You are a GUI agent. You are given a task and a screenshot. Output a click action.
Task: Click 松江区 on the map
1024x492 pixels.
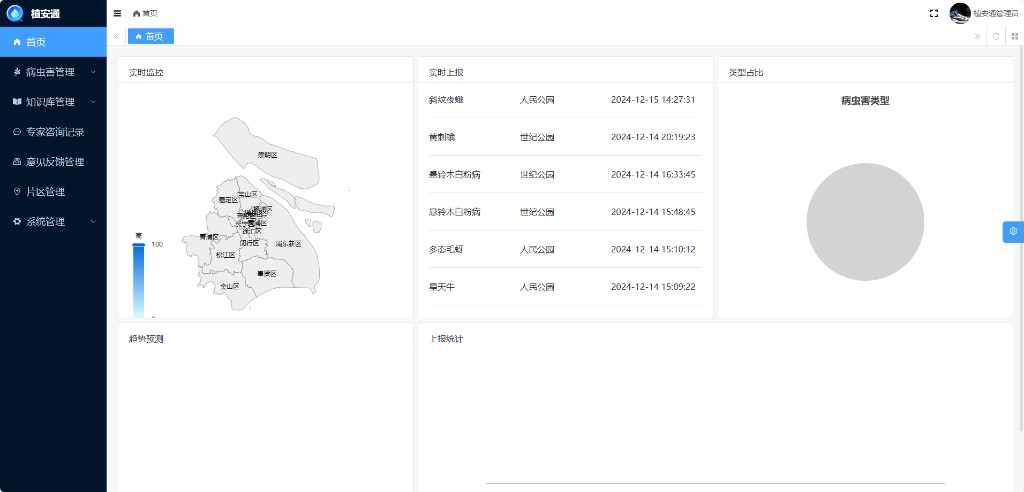click(x=225, y=255)
